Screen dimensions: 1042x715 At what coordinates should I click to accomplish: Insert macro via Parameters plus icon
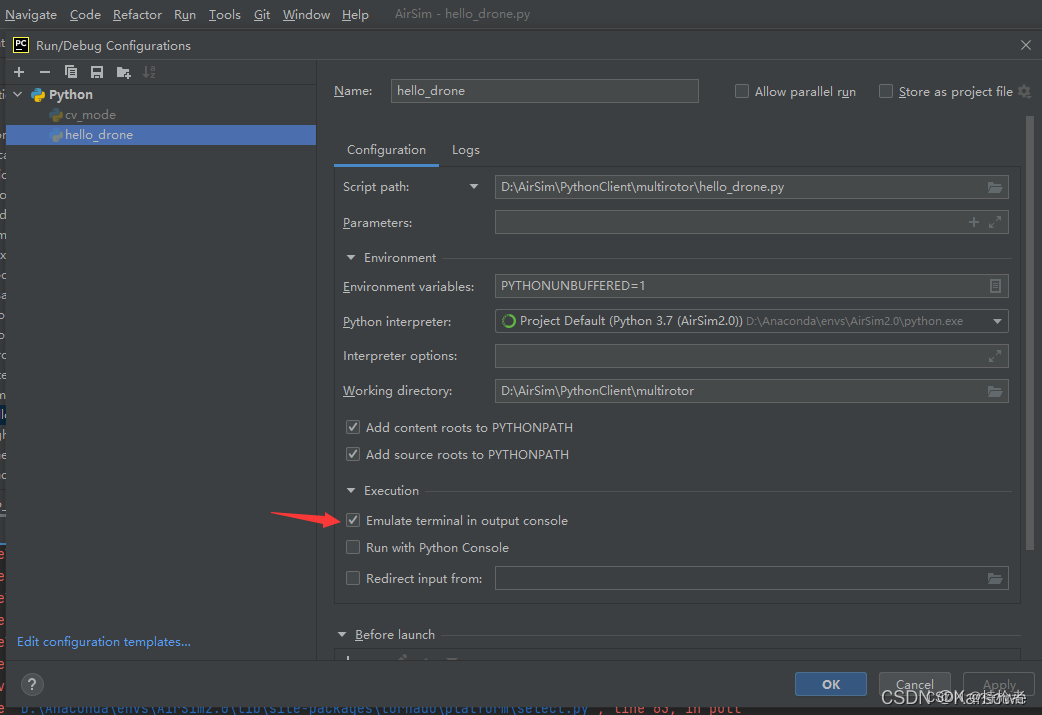974,223
